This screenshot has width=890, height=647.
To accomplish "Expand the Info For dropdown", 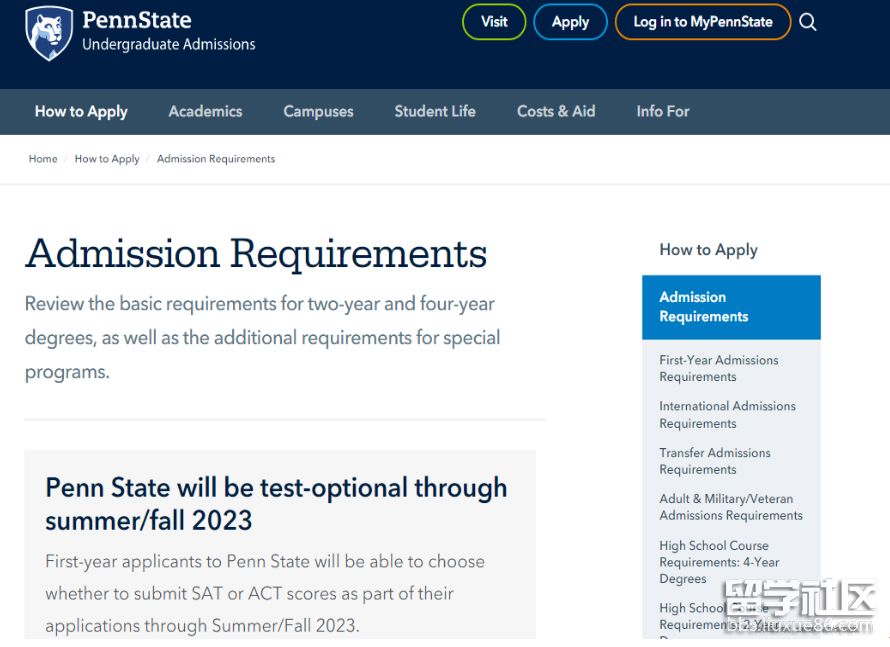I will click(662, 111).
